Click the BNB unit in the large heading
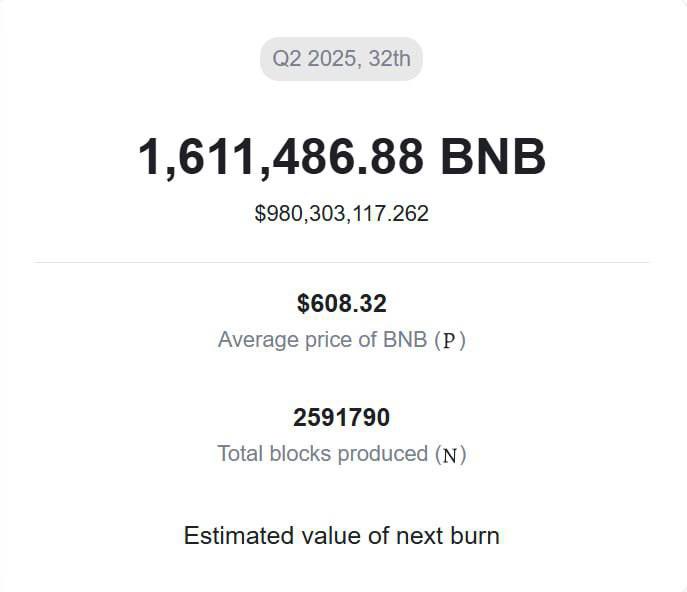 (493, 156)
